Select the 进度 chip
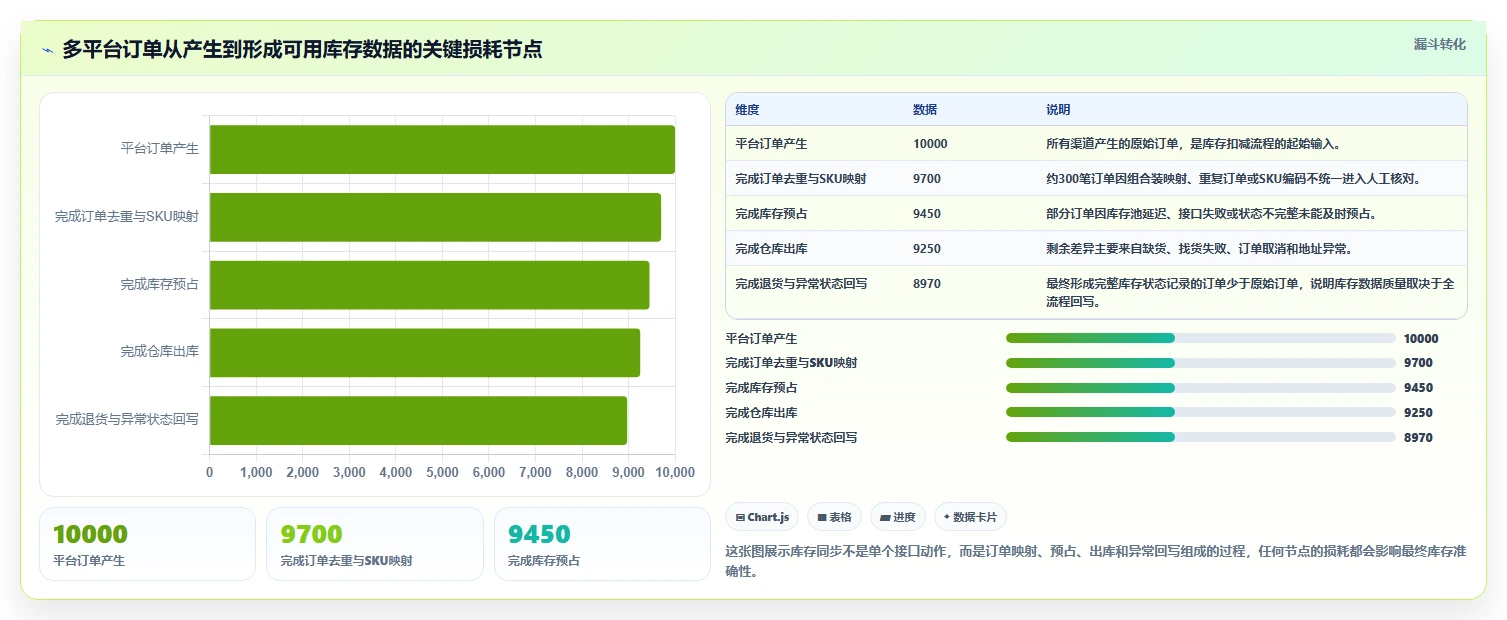Viewport: 1507px width, 620px height. (x=898, y=517)
